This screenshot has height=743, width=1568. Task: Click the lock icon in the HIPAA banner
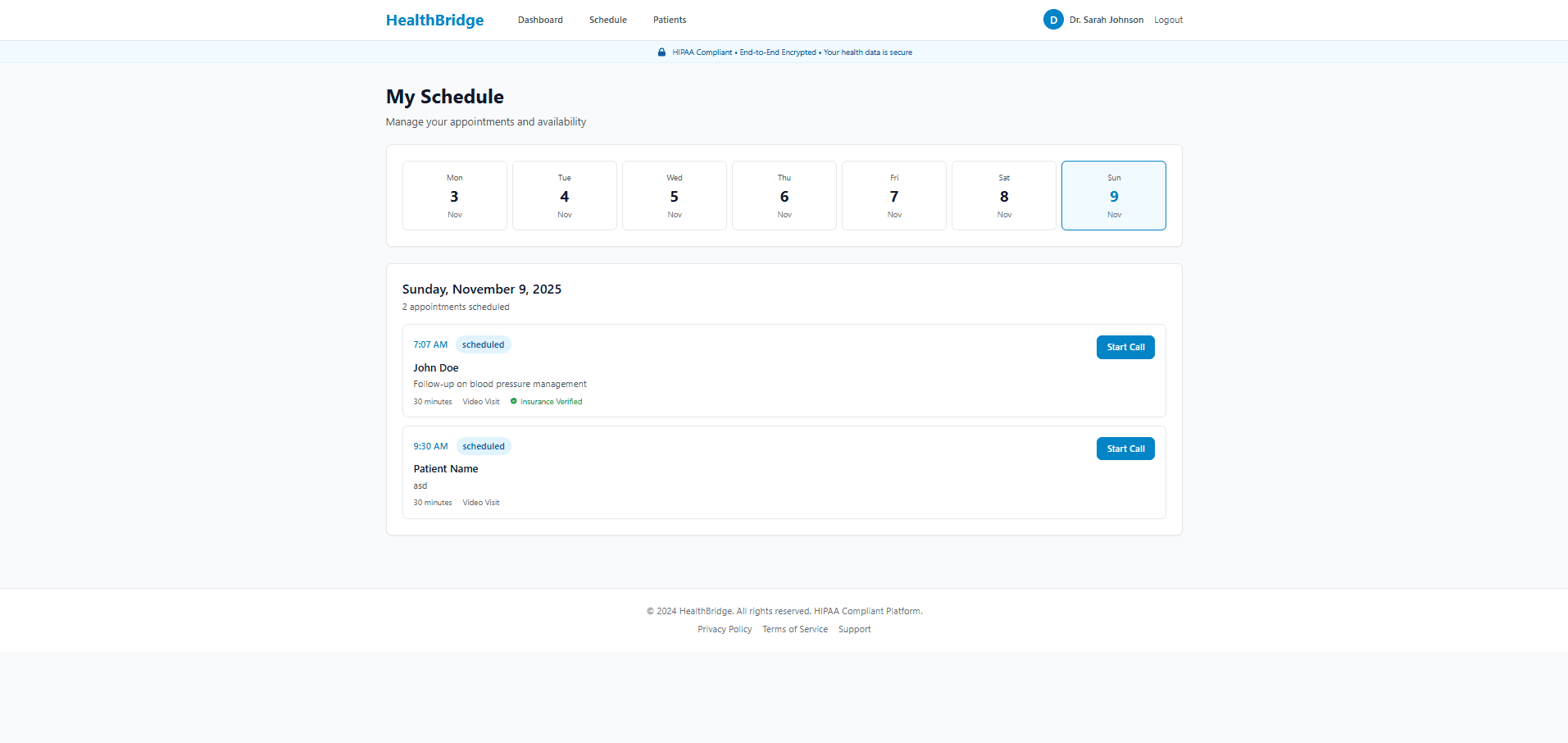click(661, 52)
